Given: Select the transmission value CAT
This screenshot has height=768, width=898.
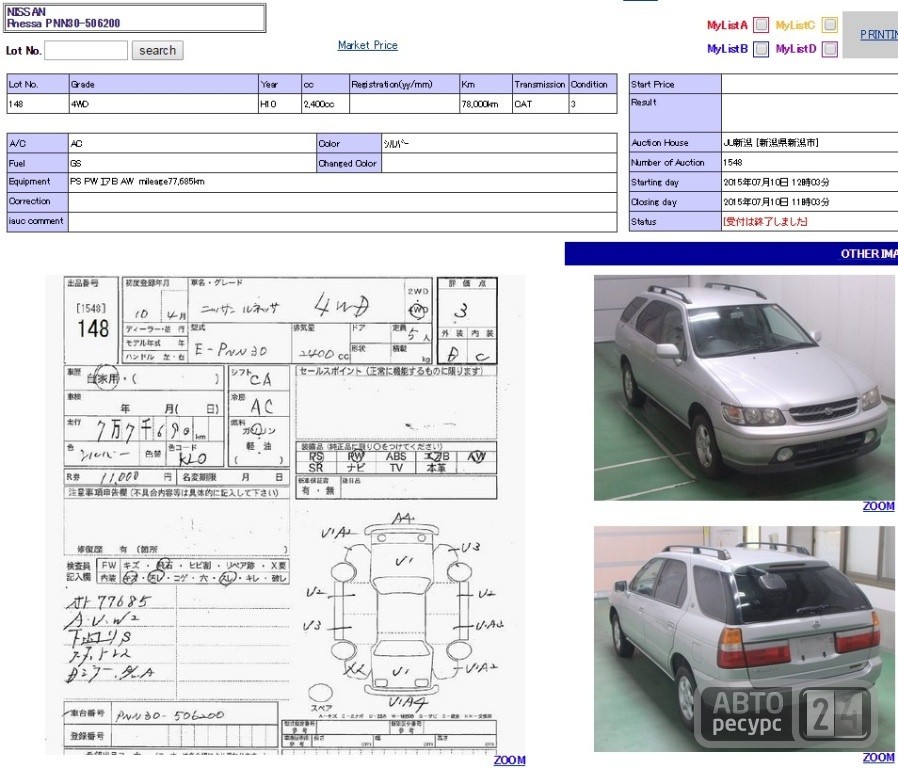Looking at the screenshot, I should [523, 104].
